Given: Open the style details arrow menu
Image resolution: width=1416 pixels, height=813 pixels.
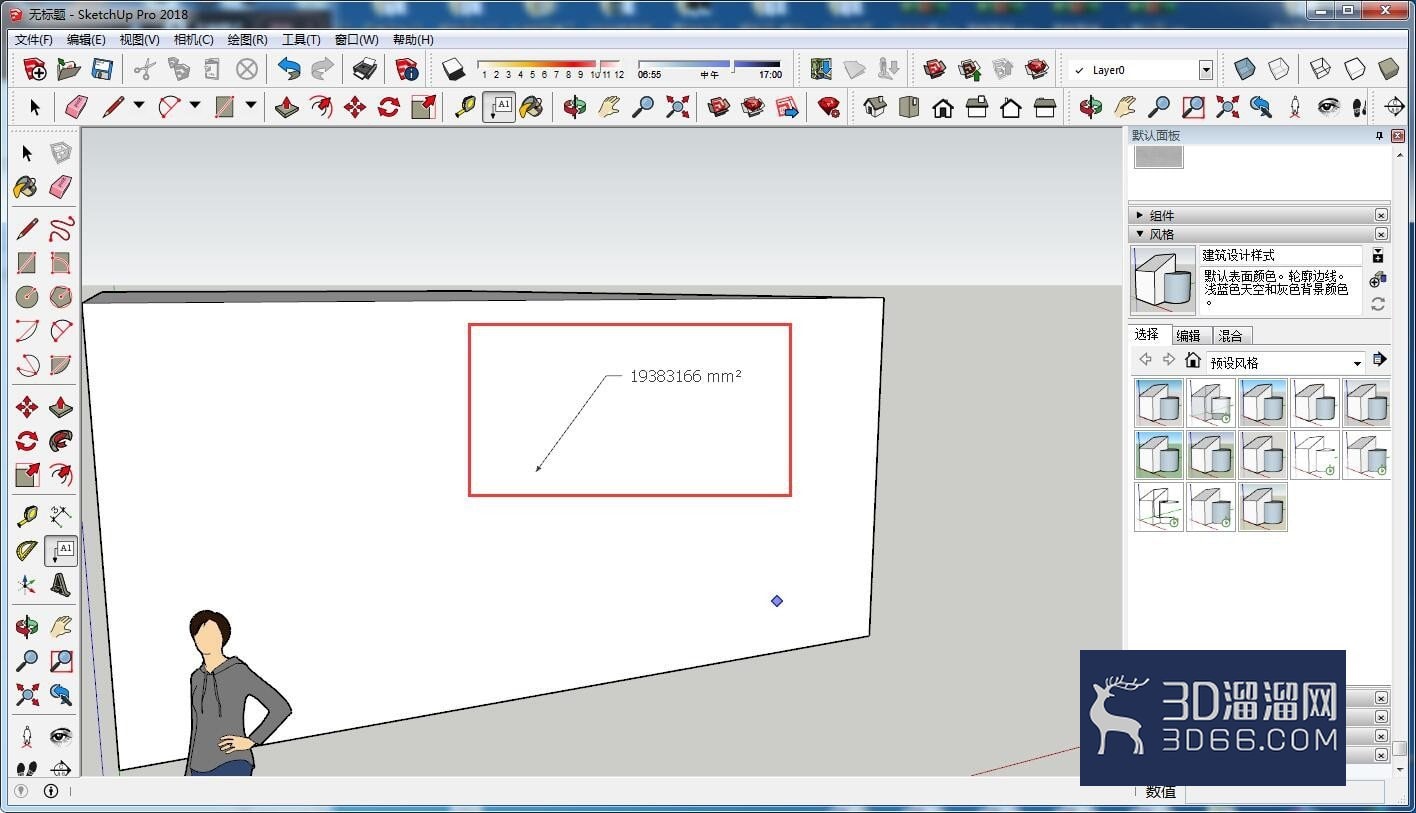Looking at the screenshot, I should pos(1380,360).
